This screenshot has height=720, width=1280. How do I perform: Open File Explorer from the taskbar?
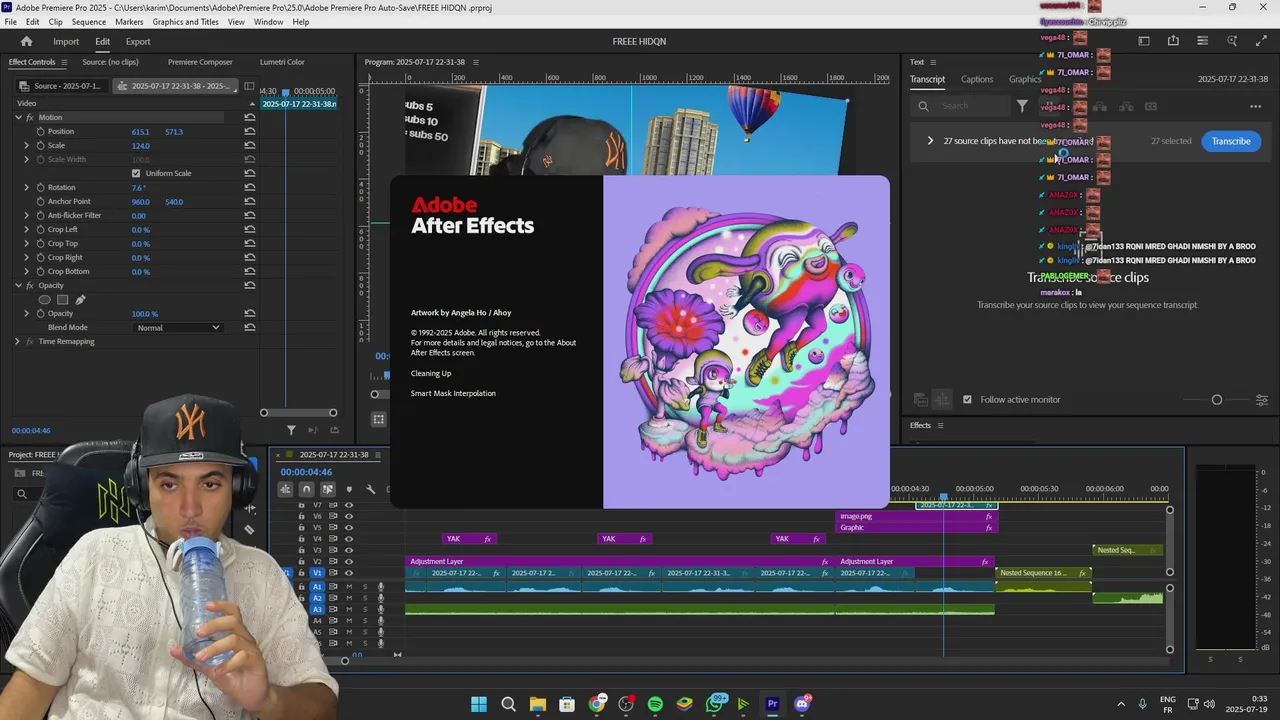(537, 704)
